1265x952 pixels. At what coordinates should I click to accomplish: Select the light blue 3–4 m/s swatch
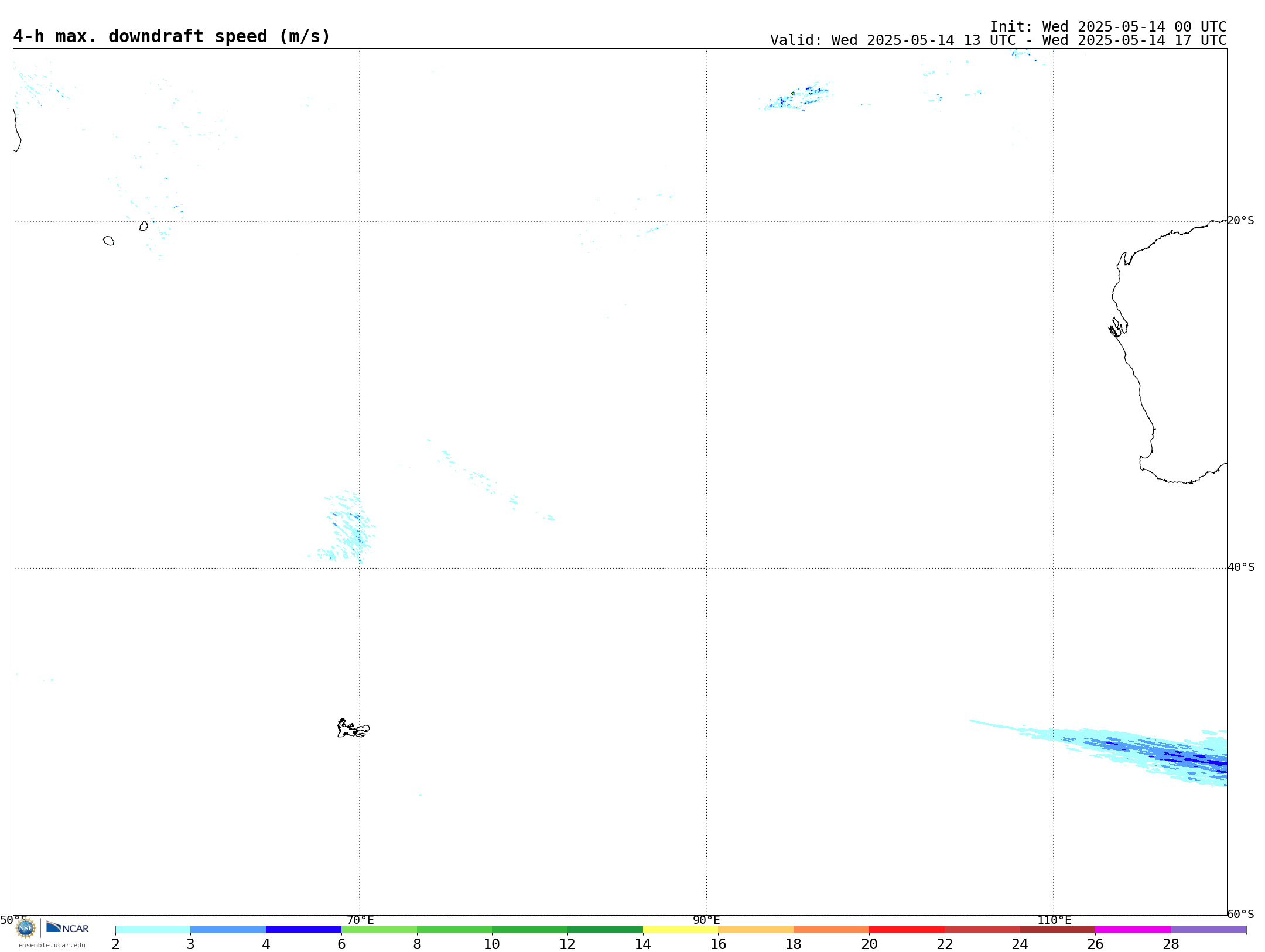pos(228,930)
